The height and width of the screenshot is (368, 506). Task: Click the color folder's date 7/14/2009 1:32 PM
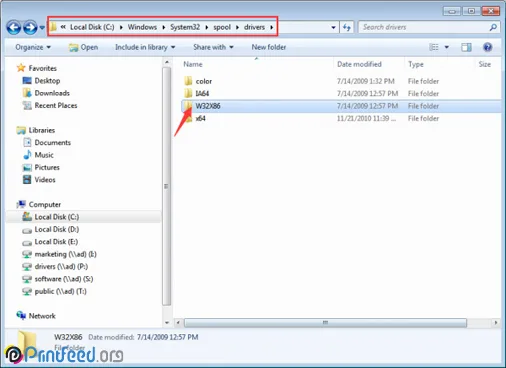click(x=365, y=81)
